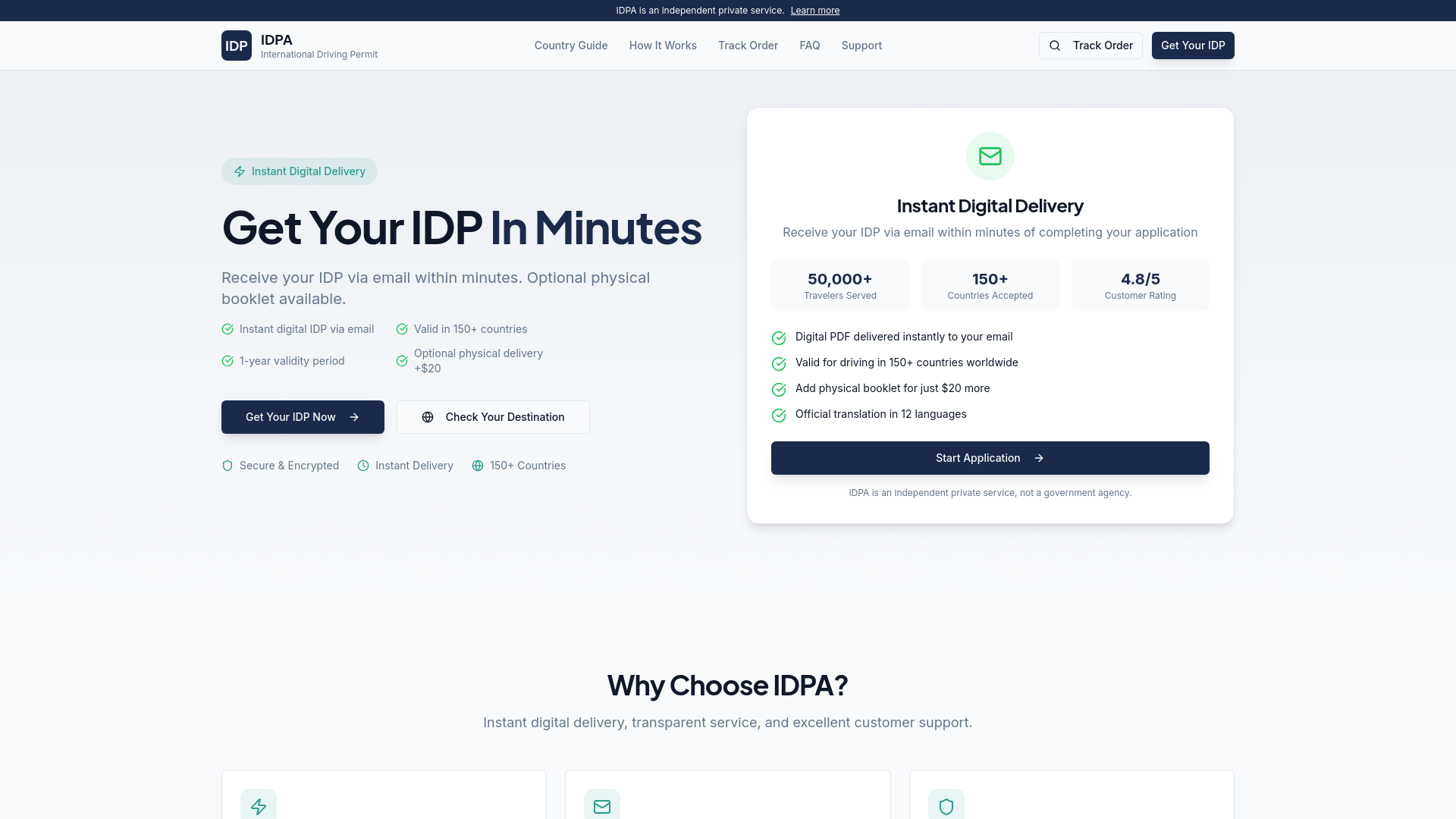Screen dimensions: 1456x819
Task: Click the checkmark beside Official translation in 12 languages
Action: point(779,416)
